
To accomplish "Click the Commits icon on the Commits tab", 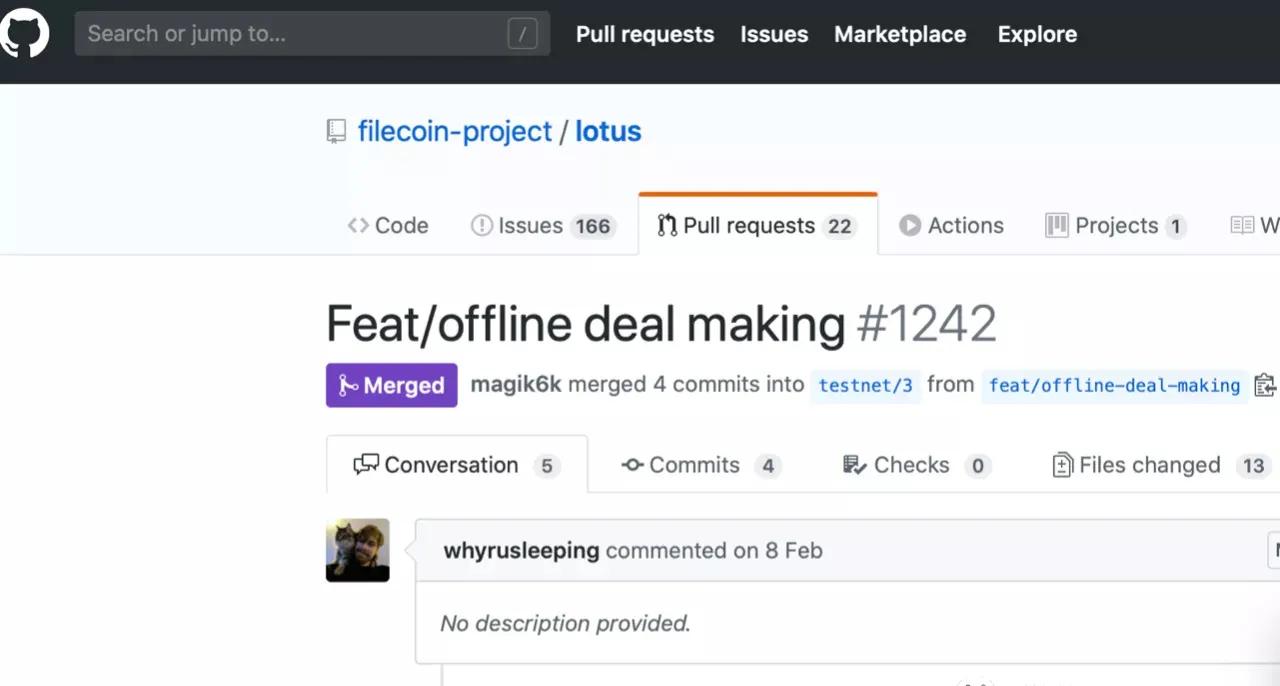I will [632, 465].
